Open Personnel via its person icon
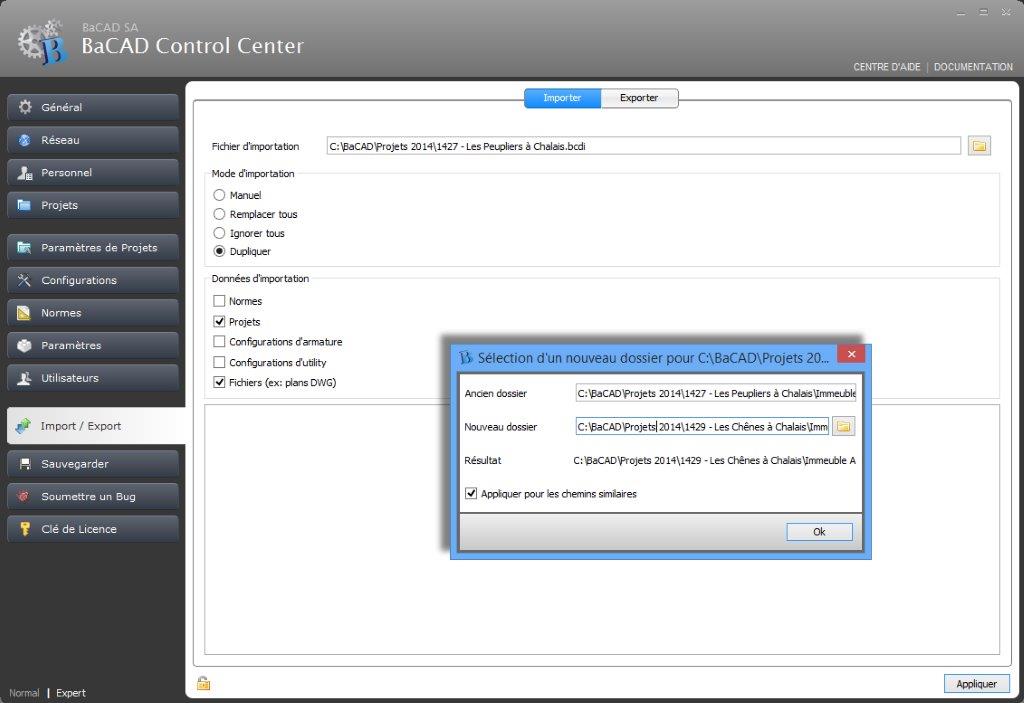Screen dimensions: 1024x703 [x=25, y=172]
